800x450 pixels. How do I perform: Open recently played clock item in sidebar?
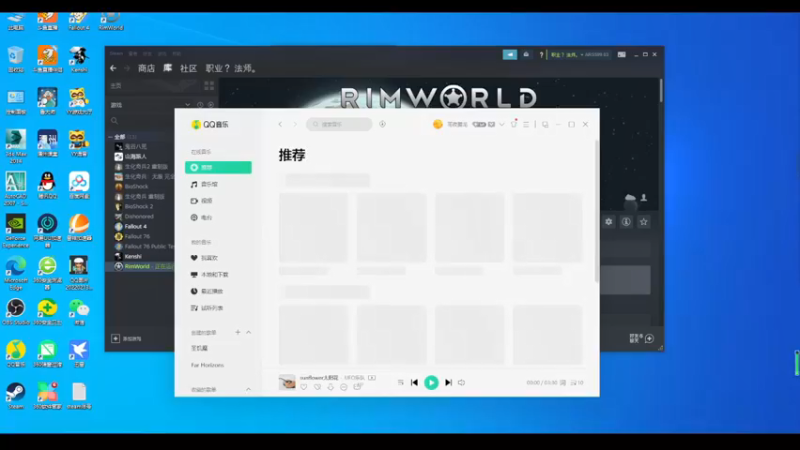[x=207, y=291]
